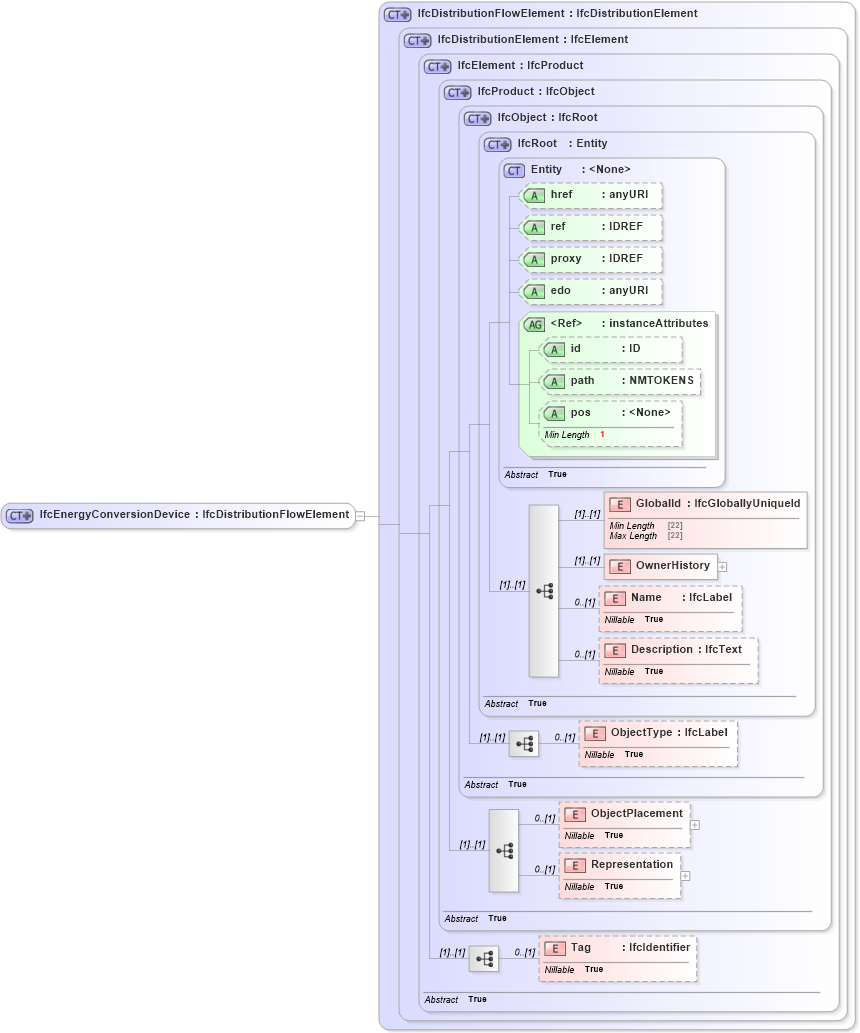The height and width of the screenshot is (1033, 860).
Task: Click the CT icon of IfcEnergyConversionDevice
Action: (x=17, y=514)
